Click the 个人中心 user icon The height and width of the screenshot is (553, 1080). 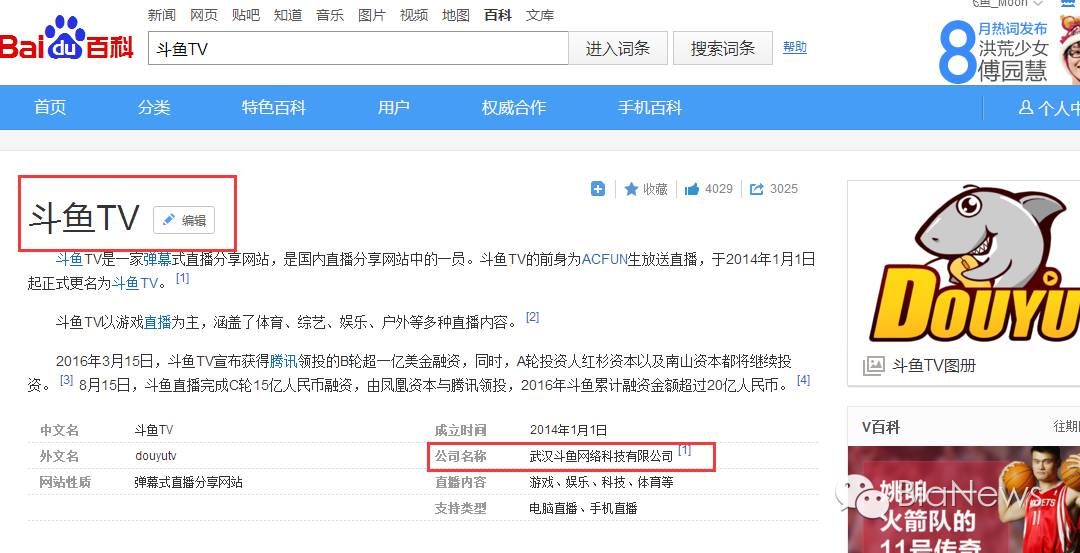[x=1026, y=107]
